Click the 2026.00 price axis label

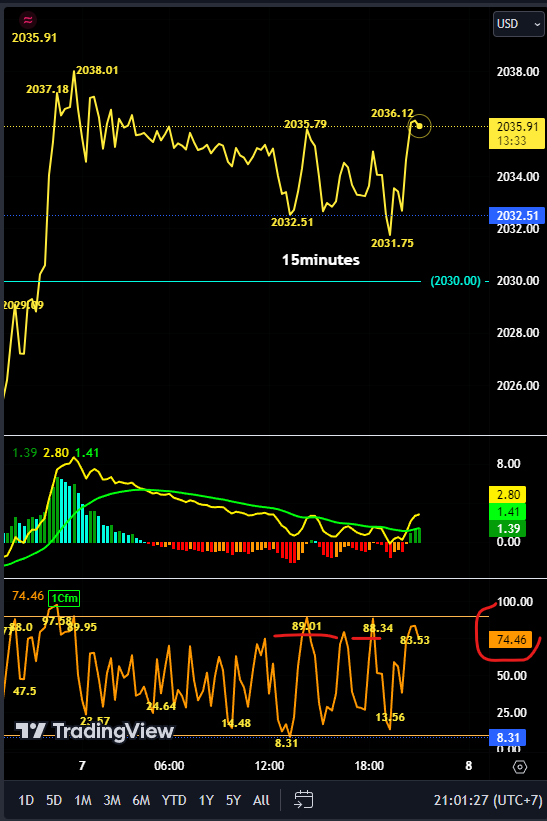click(518, 386)
